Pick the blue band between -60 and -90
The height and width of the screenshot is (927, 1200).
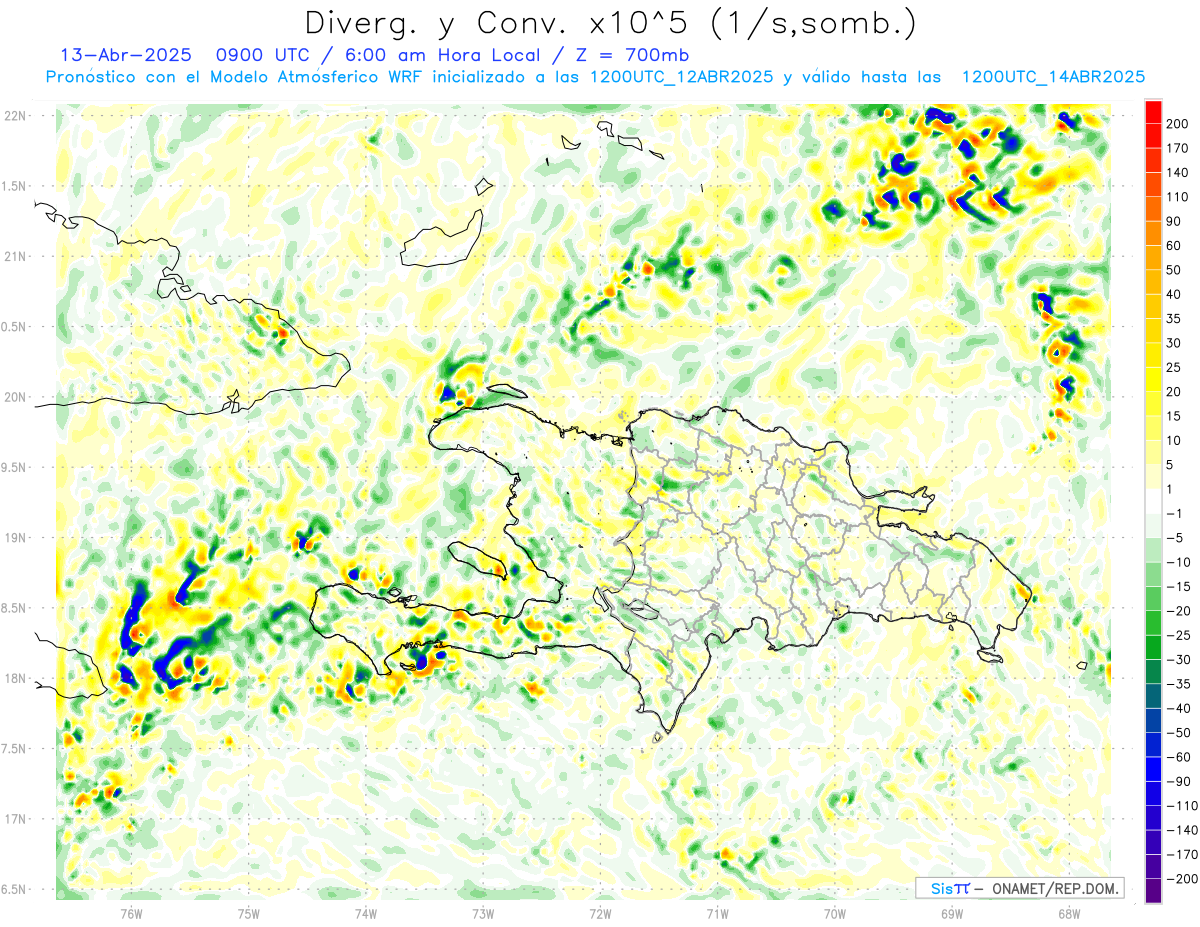(1153, 769)
